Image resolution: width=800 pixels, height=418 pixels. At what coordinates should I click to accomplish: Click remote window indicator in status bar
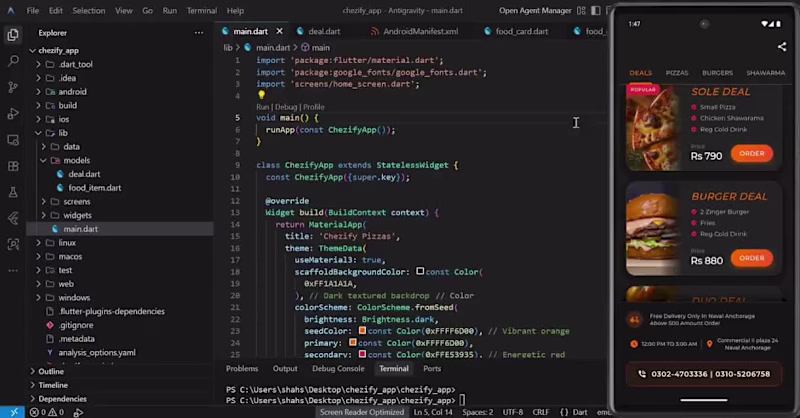pos(12,412)
